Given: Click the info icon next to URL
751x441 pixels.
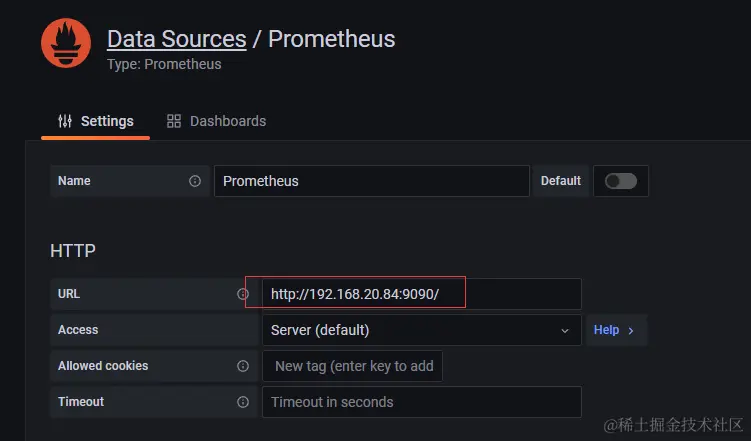Looking at the screenshot, I should pos(243,294).
